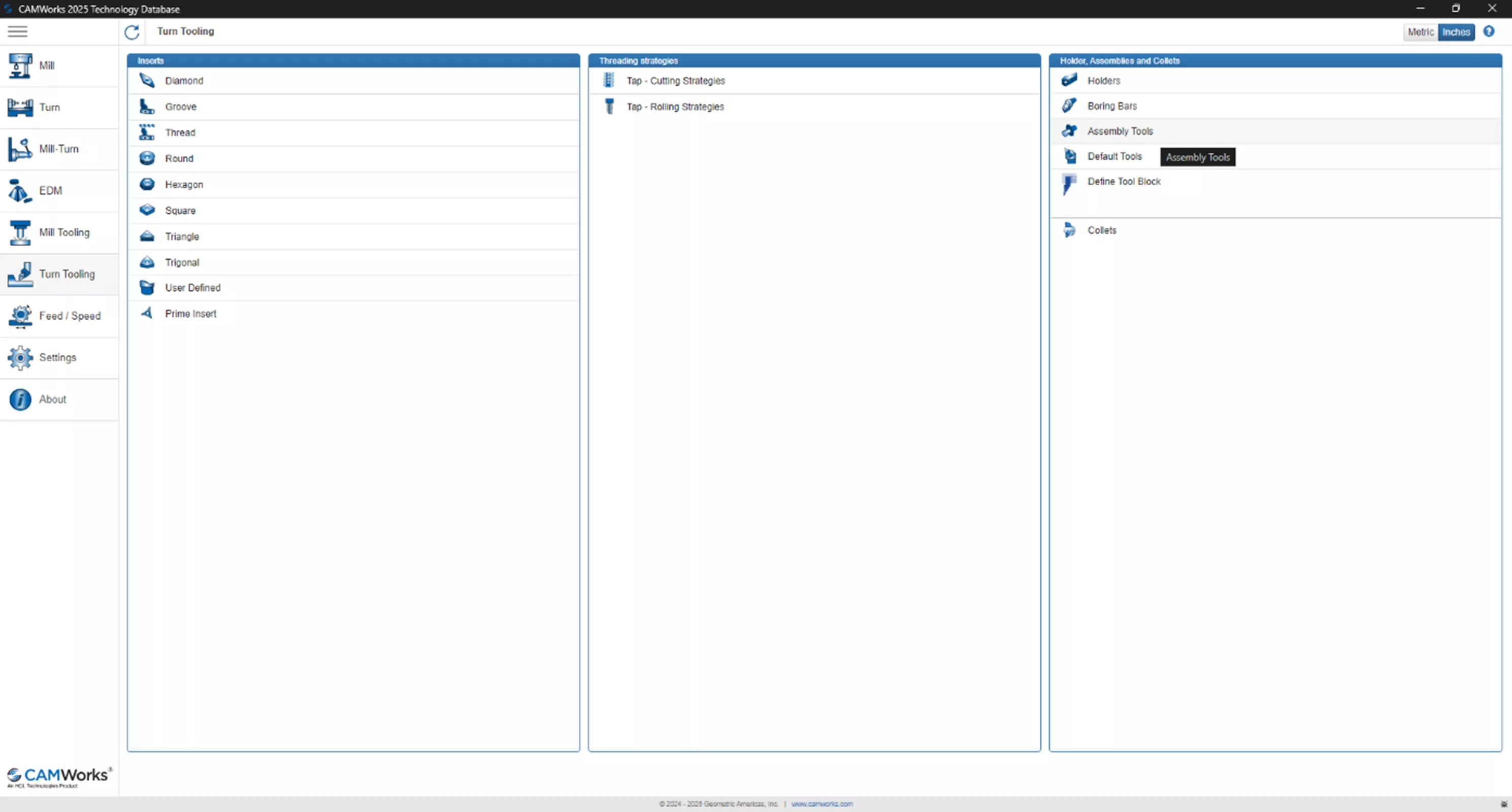Refresh the Turn Tooling page
This screenshot has width=1512, height=812.
(132, 32)
